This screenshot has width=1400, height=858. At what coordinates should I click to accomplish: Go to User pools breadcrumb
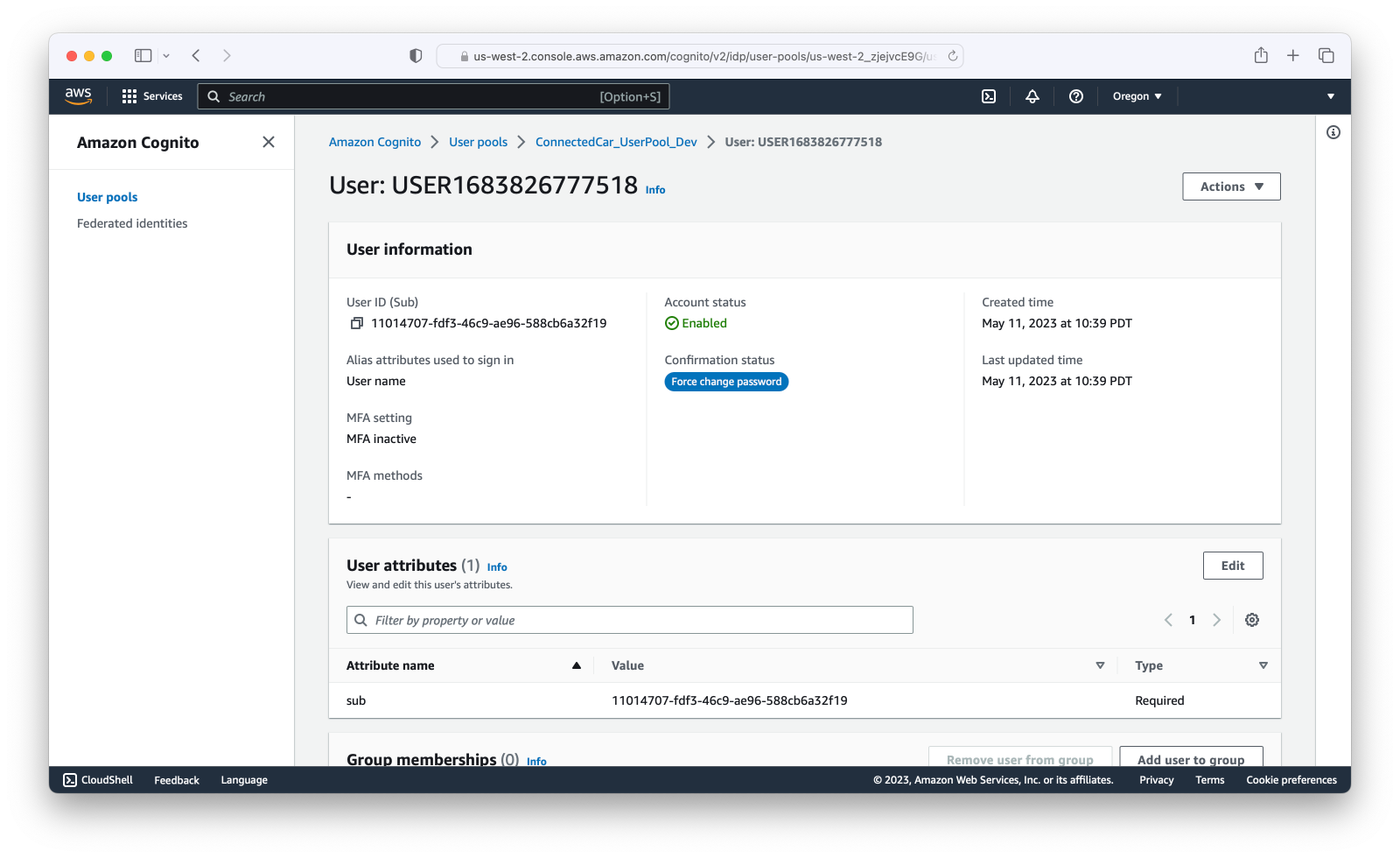(x=478, y=142)
